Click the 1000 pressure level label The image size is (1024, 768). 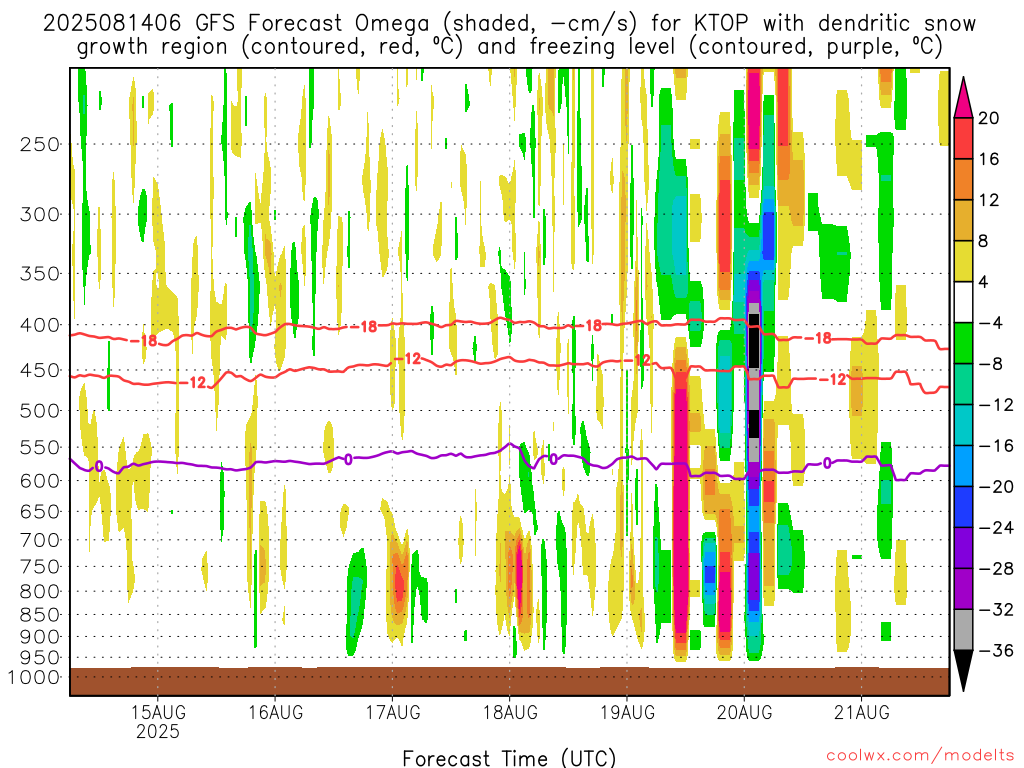pos(34,677)
